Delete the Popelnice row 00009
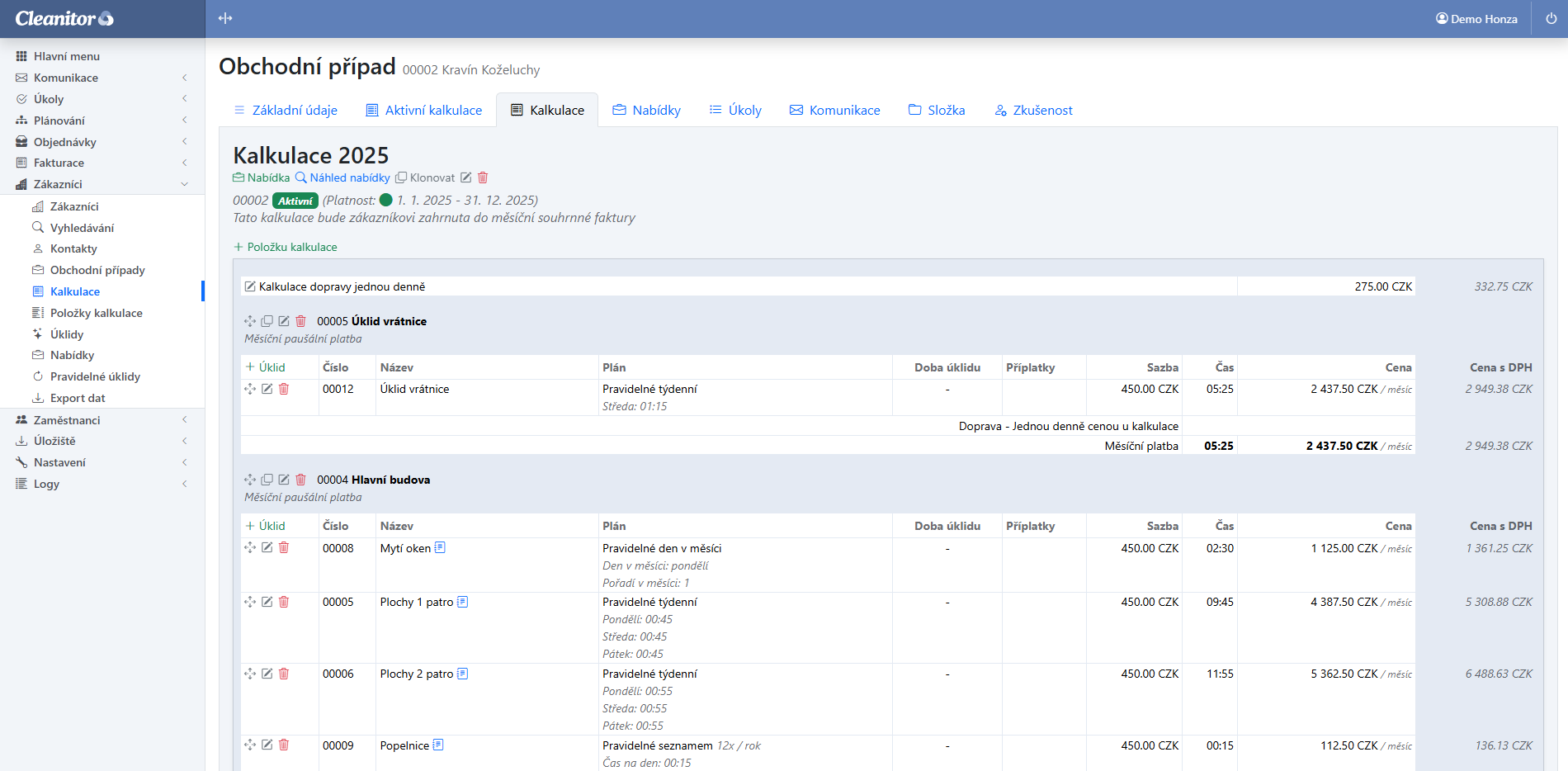The height and width of the screenshot is (771, 1568). coord(284,745)
